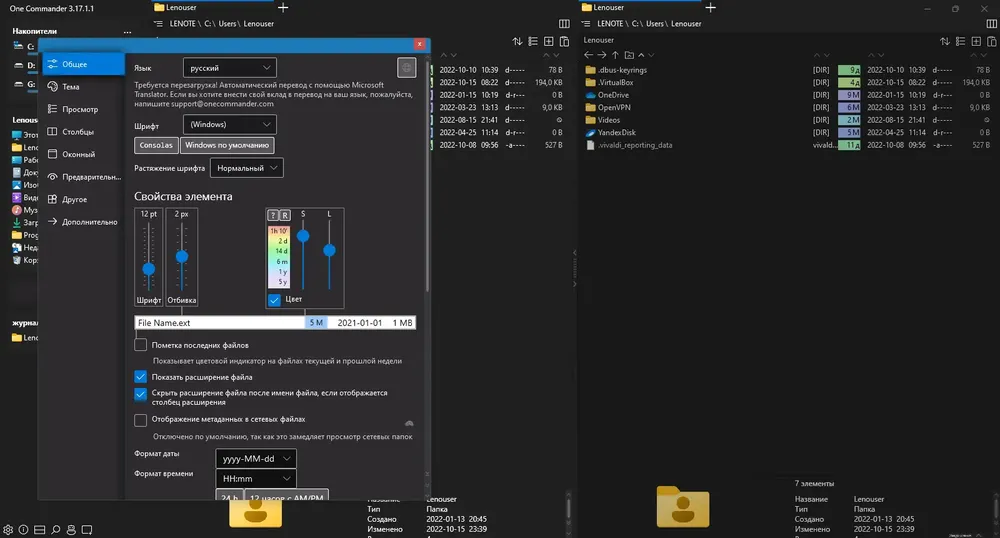
Task: Toggle dual-pane columns icon at top right
Action: point(992,24)
